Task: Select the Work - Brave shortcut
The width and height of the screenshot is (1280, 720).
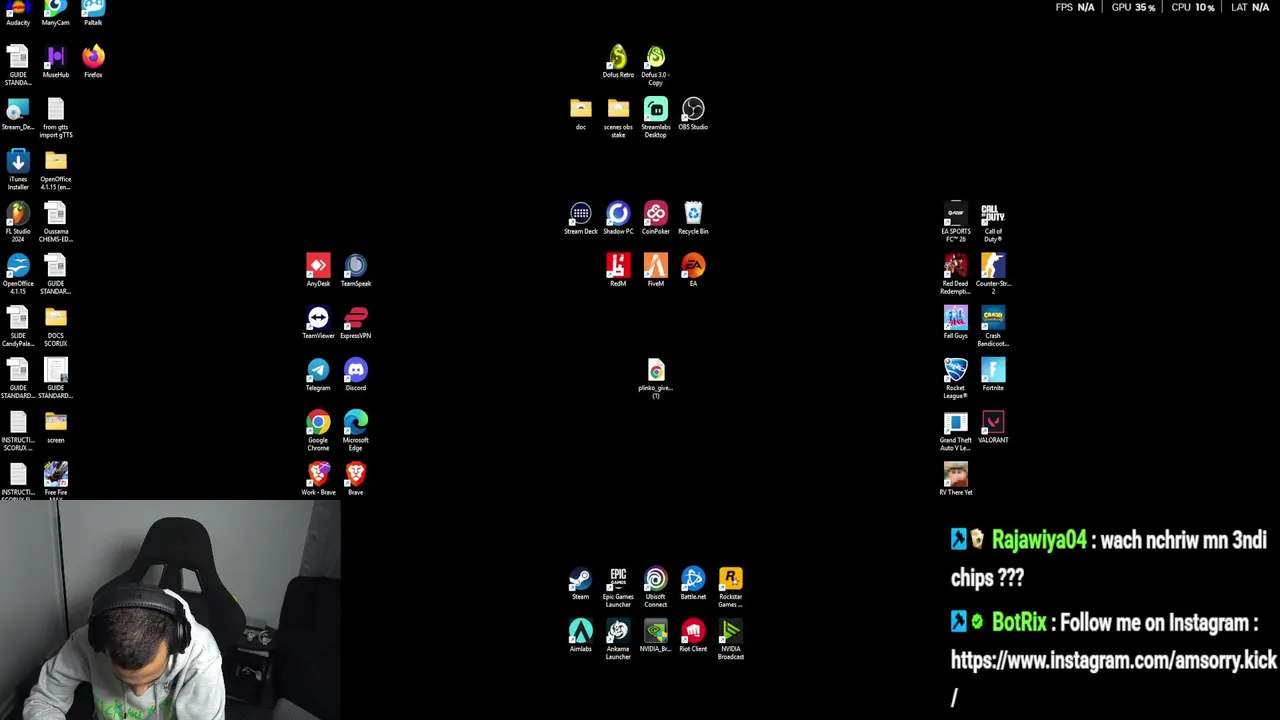Action: pyautogui.click(x=318, y=479)
